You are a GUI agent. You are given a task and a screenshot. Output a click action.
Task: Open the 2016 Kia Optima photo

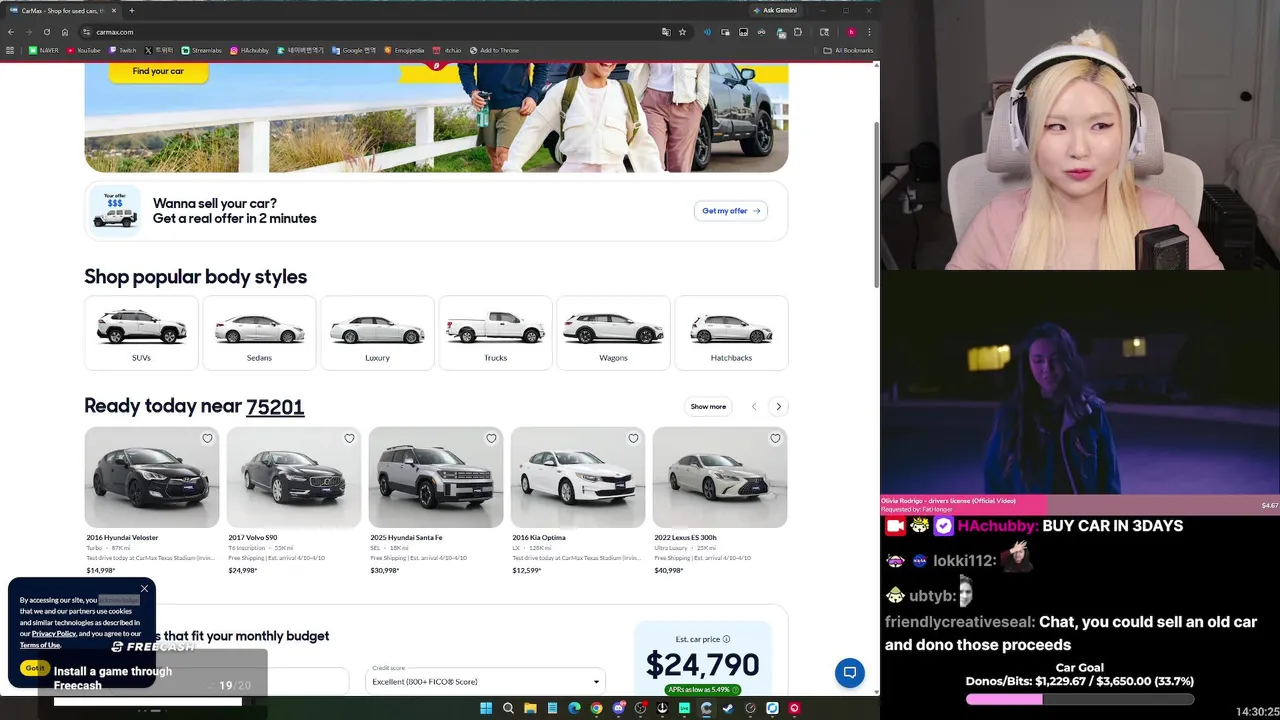pos(578,477)
